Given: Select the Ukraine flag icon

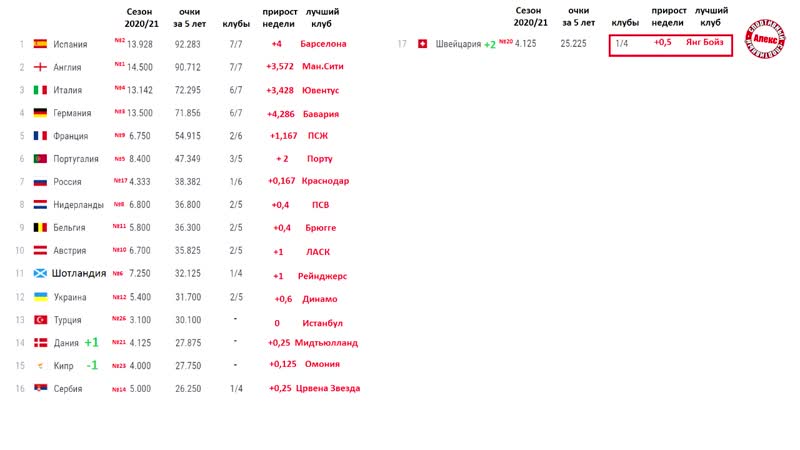Looking at the screenshot, I should 41,297.
